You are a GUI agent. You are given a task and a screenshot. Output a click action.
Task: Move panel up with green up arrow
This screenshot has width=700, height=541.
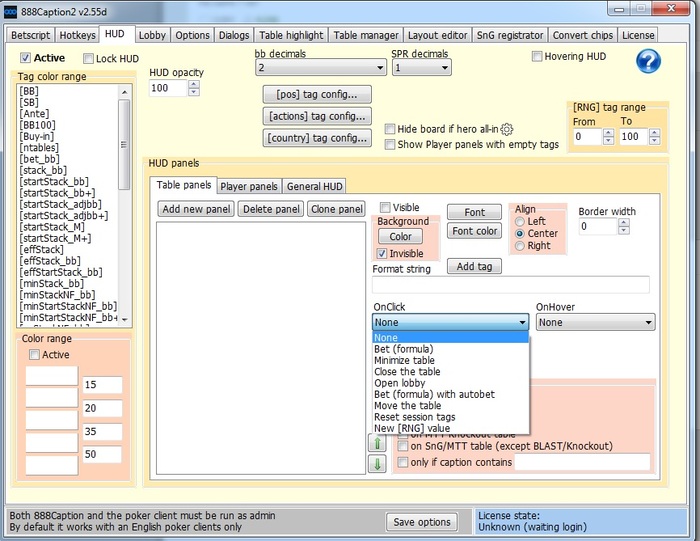377,443
